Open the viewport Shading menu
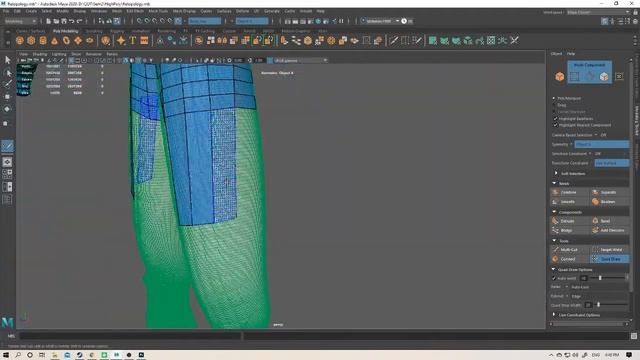Image resolution: width=640 pixels, height=360 pixels. 40,54
